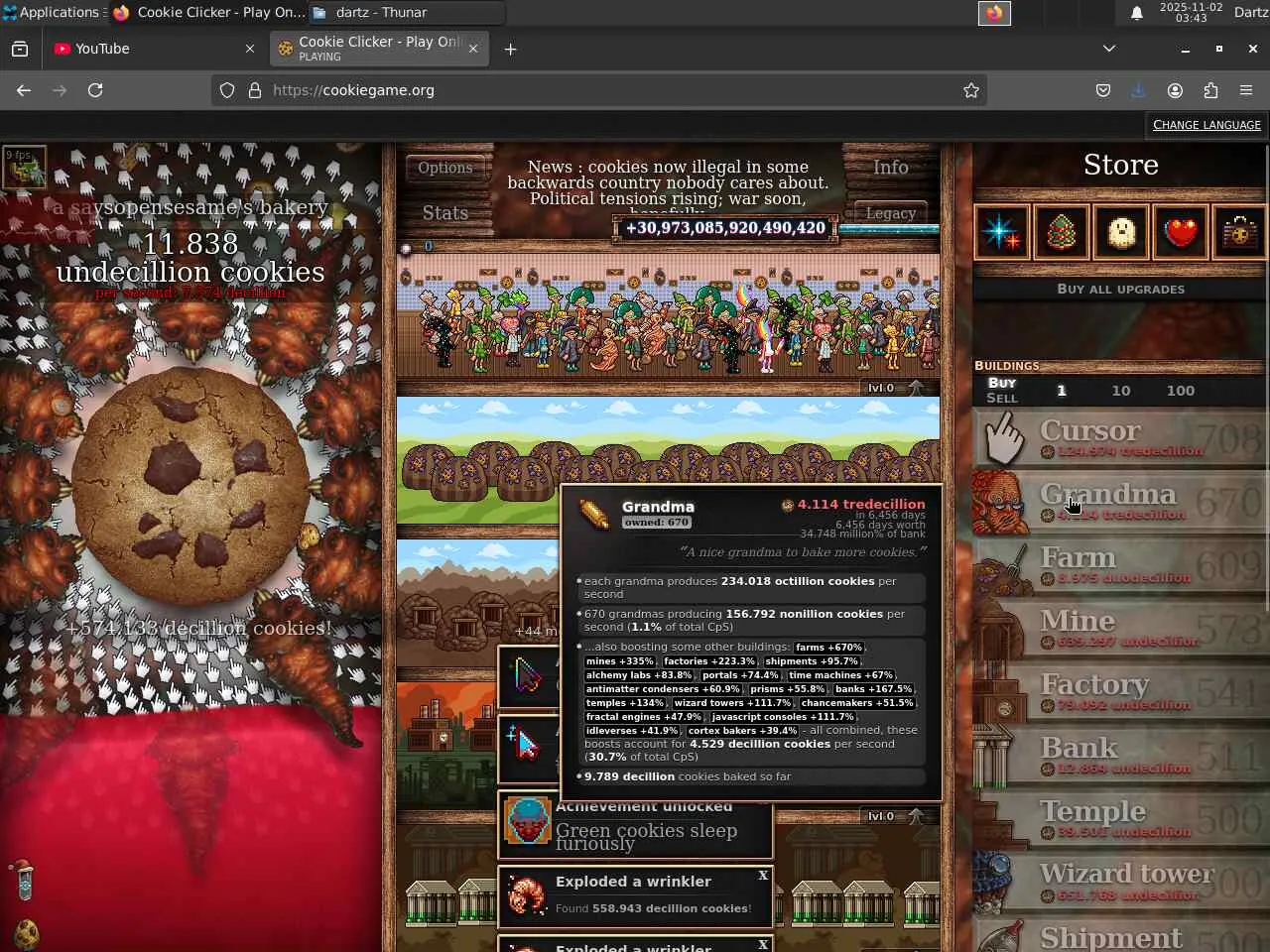Open the Info menu
Image resolution: width=1270 pixels, height=952 pixels.
[891, 168]
